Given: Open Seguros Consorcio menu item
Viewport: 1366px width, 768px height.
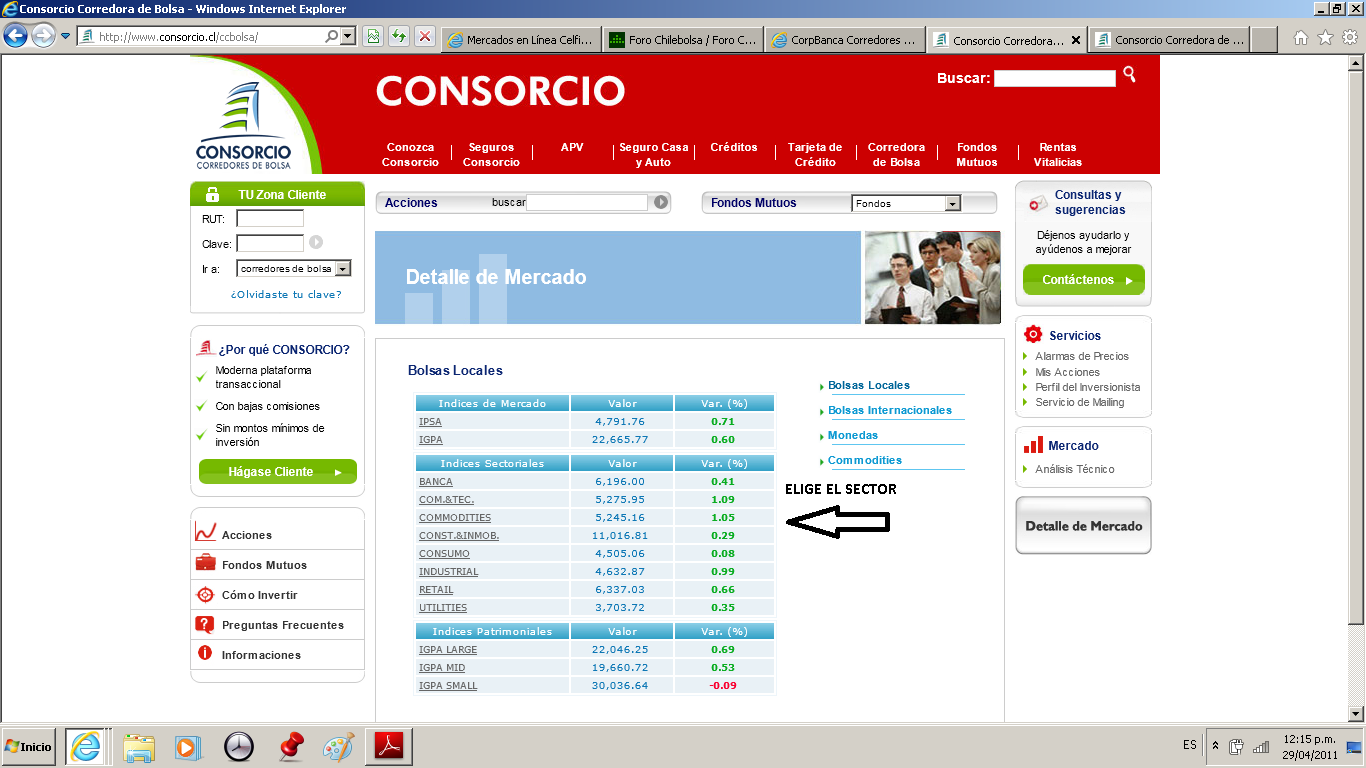Looking at the screenshot, I should [x=491, y=154].
